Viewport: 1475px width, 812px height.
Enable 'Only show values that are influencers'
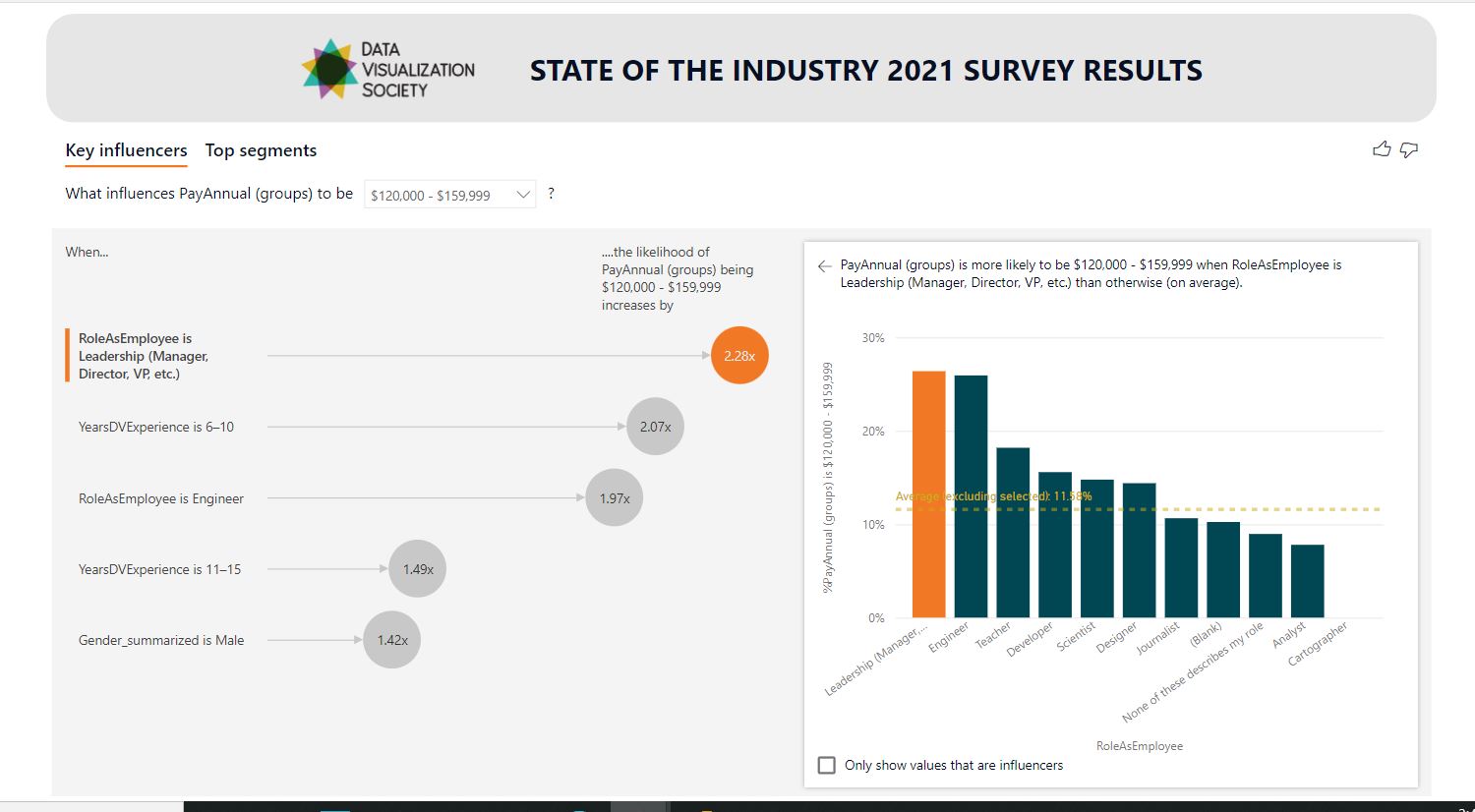click(827, 765)
